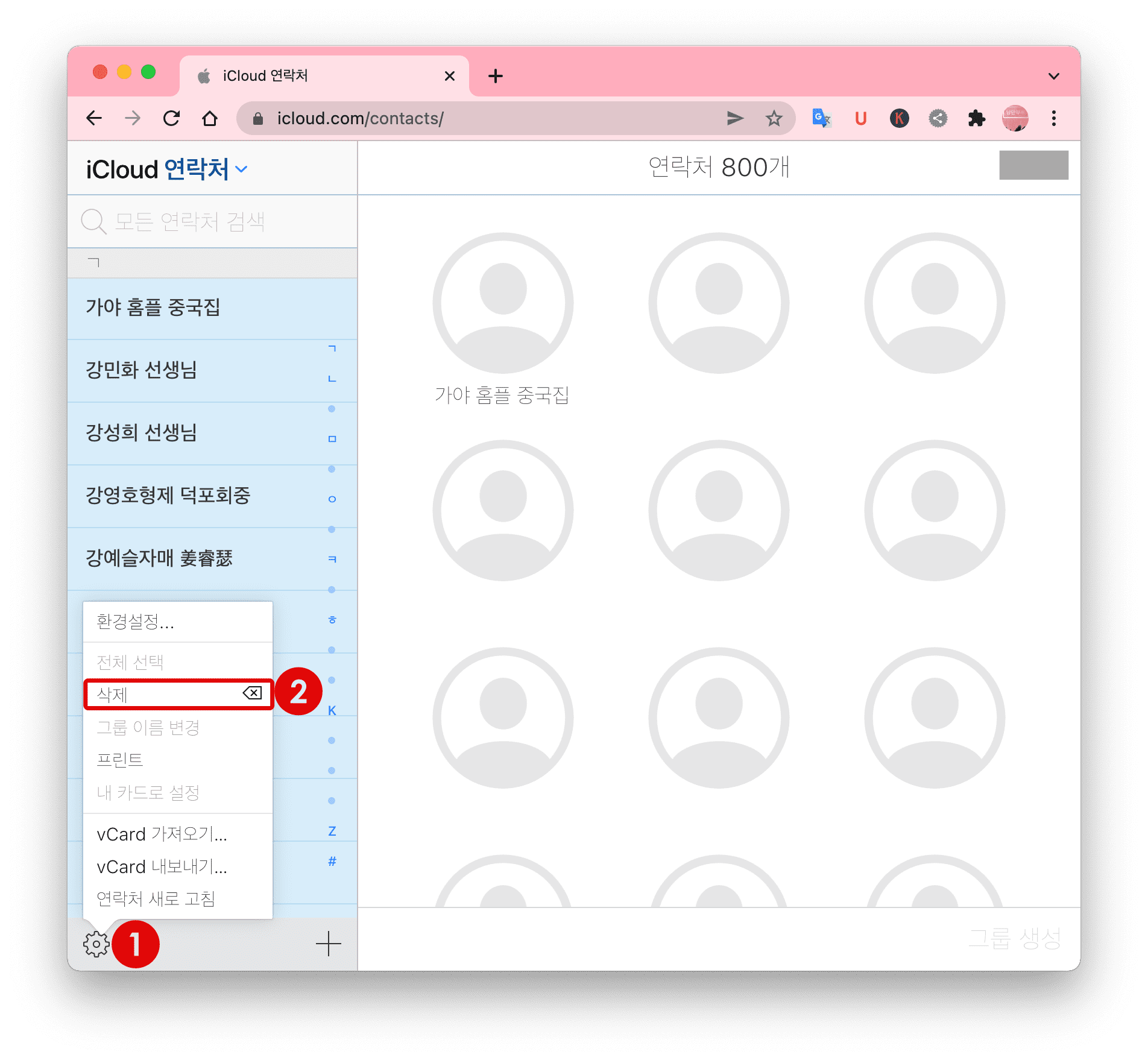Add a new contact with plus icon

329,944
